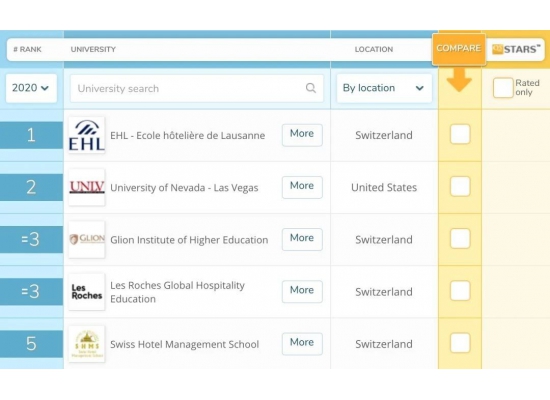
Task: Click the orange COMPARE header button
Action: tap(459, 49)
